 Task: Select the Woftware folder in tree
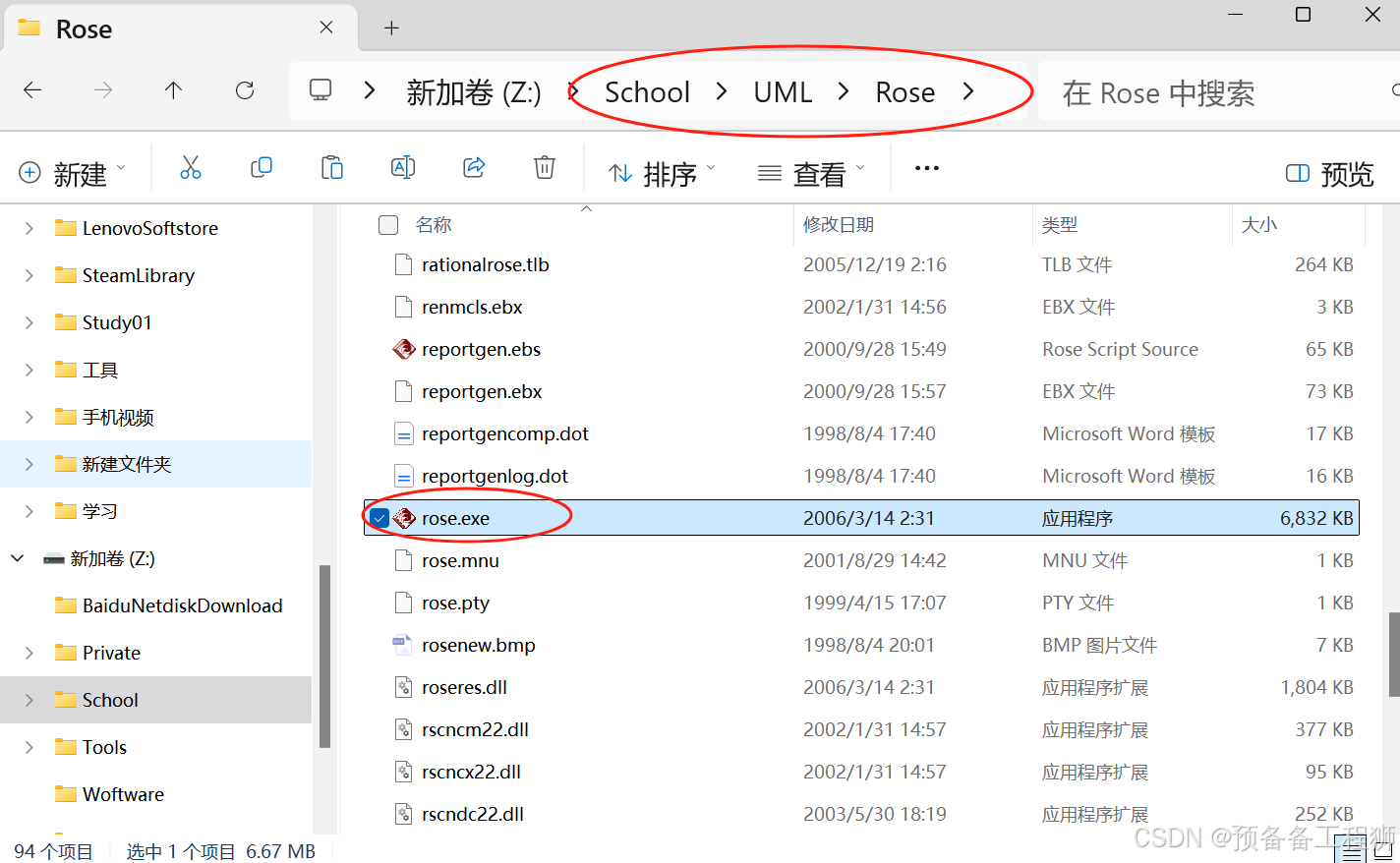point(156,794)
